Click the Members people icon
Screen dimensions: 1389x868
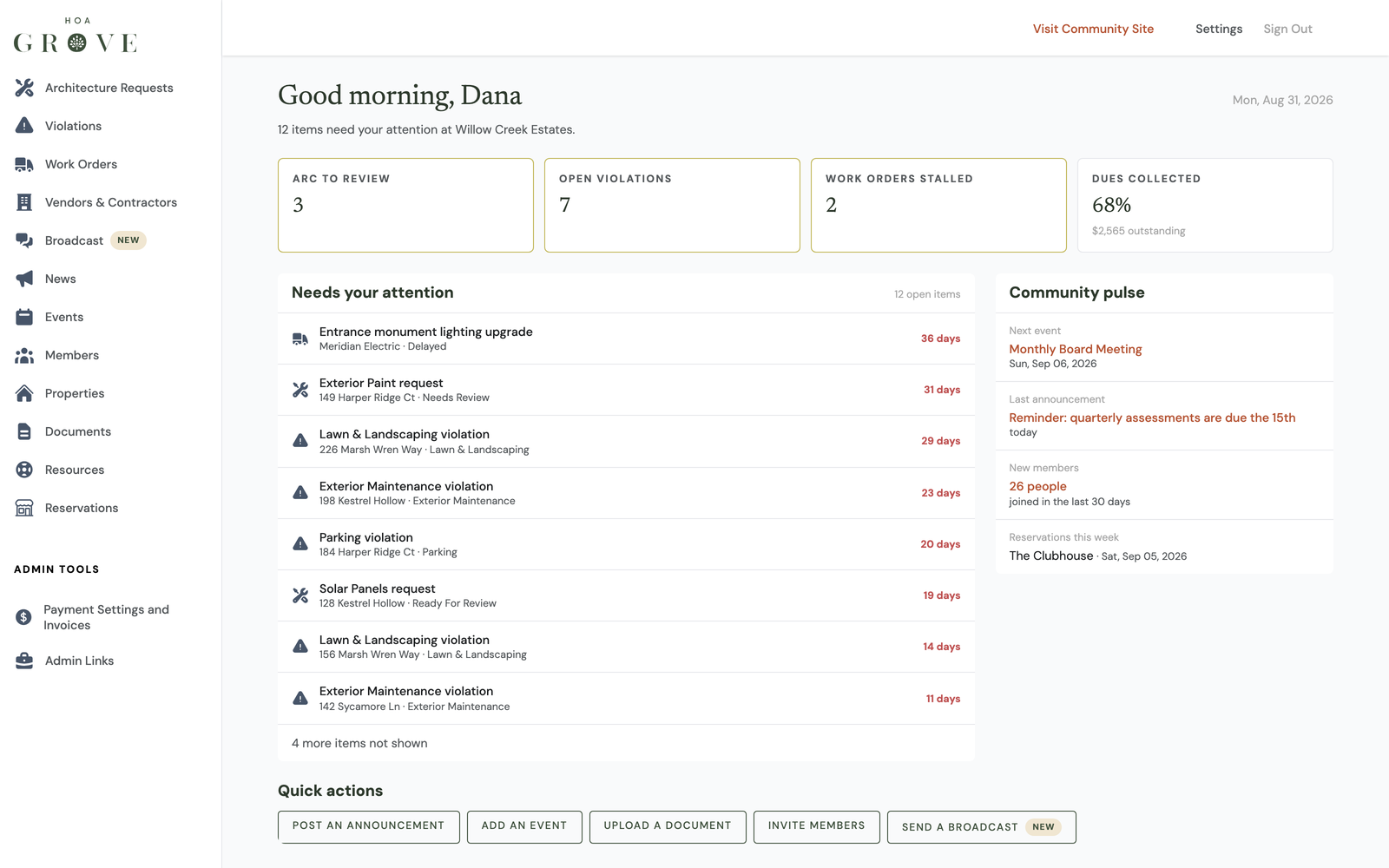pyautogui.click(x=24, y=355)
